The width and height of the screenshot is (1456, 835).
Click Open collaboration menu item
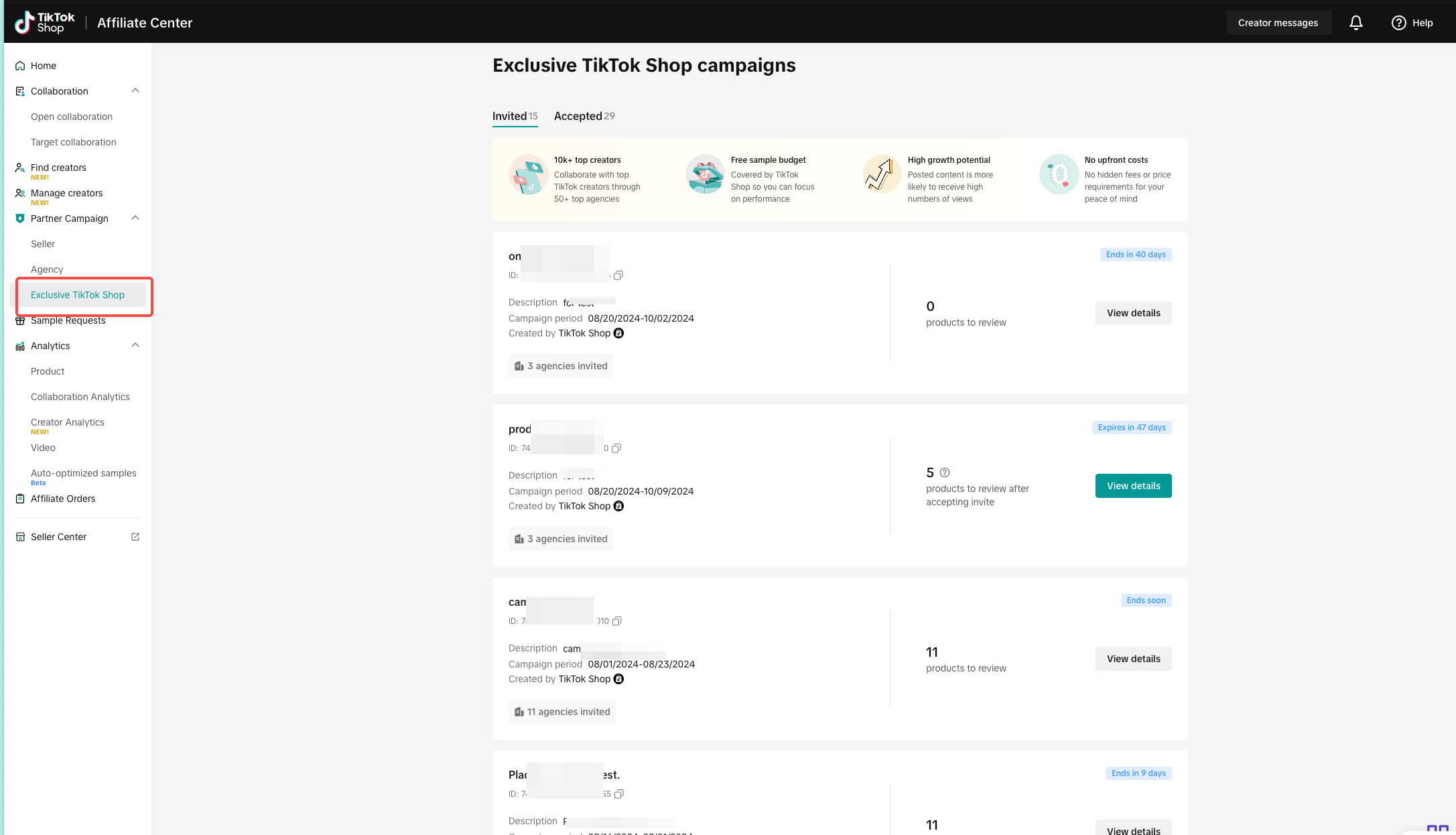point(71,116)
